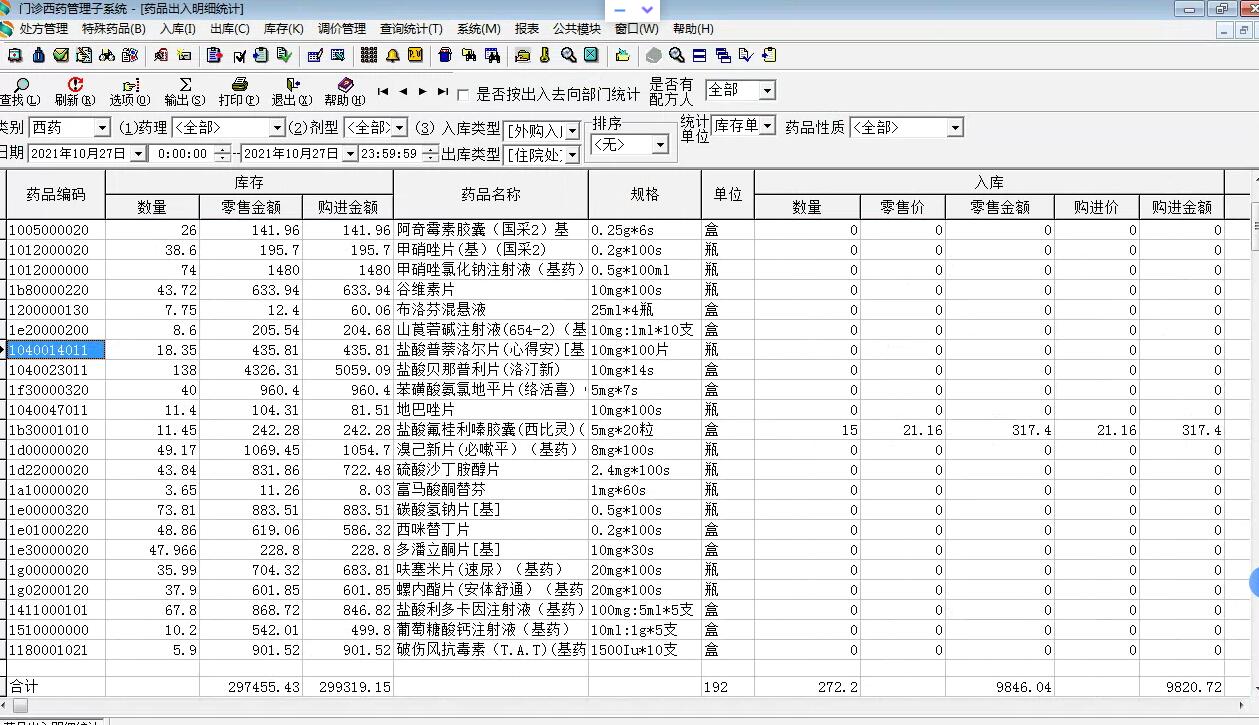Click the 药品名称 column header
The height and width of the screenshot is (725, 1259).
coord(491,195)
